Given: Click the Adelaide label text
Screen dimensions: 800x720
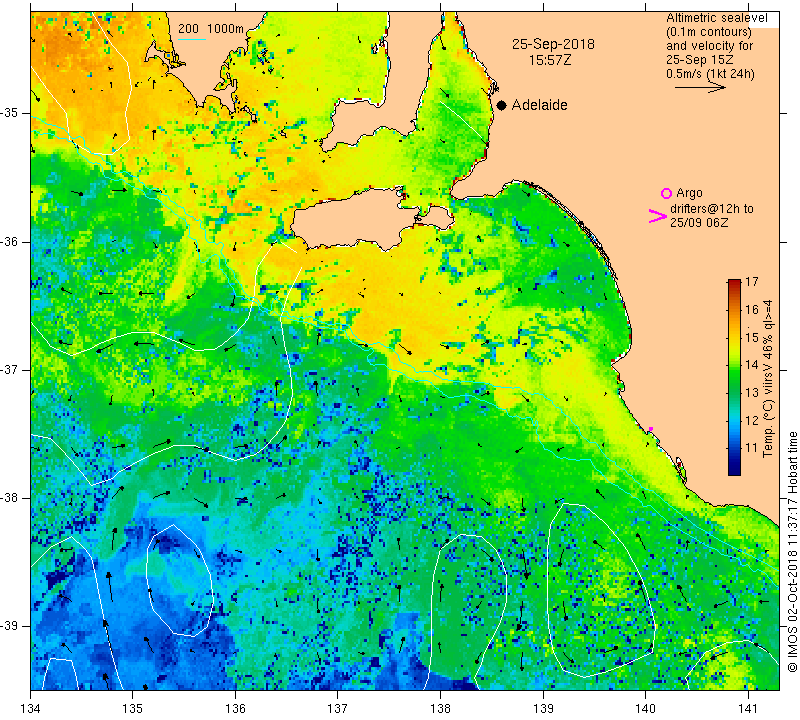Looking at the screenshot, I should (540, 105).
